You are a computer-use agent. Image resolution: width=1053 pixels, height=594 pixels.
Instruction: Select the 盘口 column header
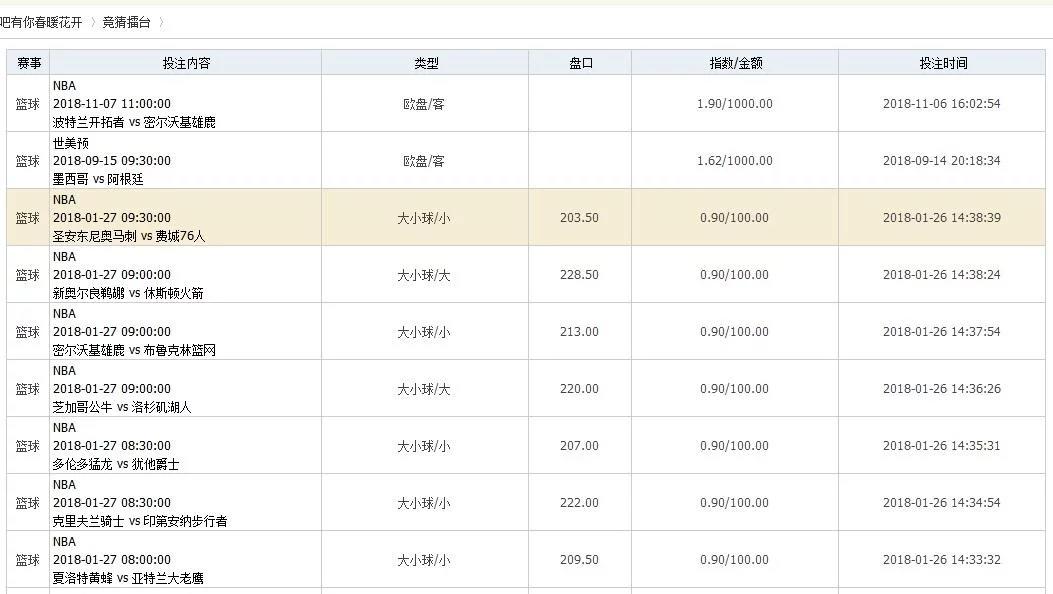click(x=580, y=63)
